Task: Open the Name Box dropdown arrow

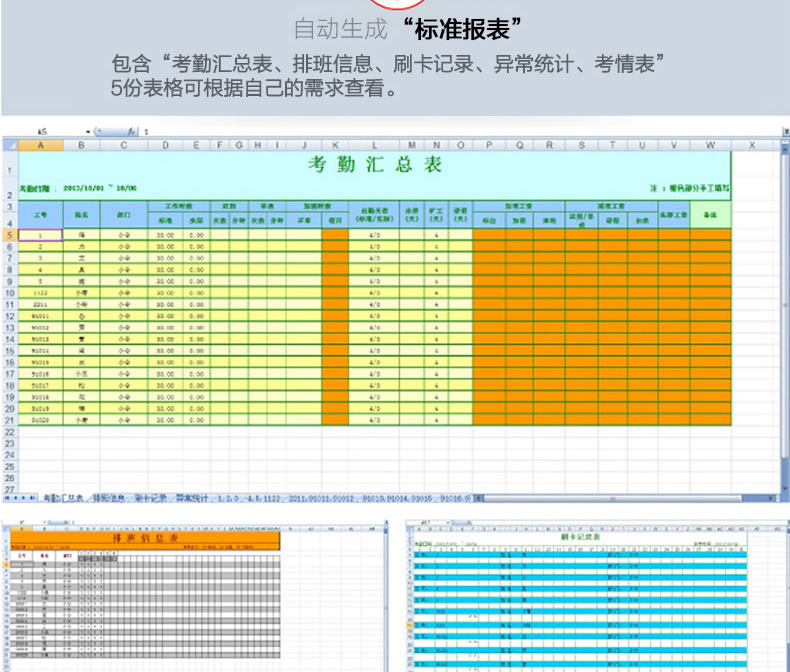Action: 88,132
